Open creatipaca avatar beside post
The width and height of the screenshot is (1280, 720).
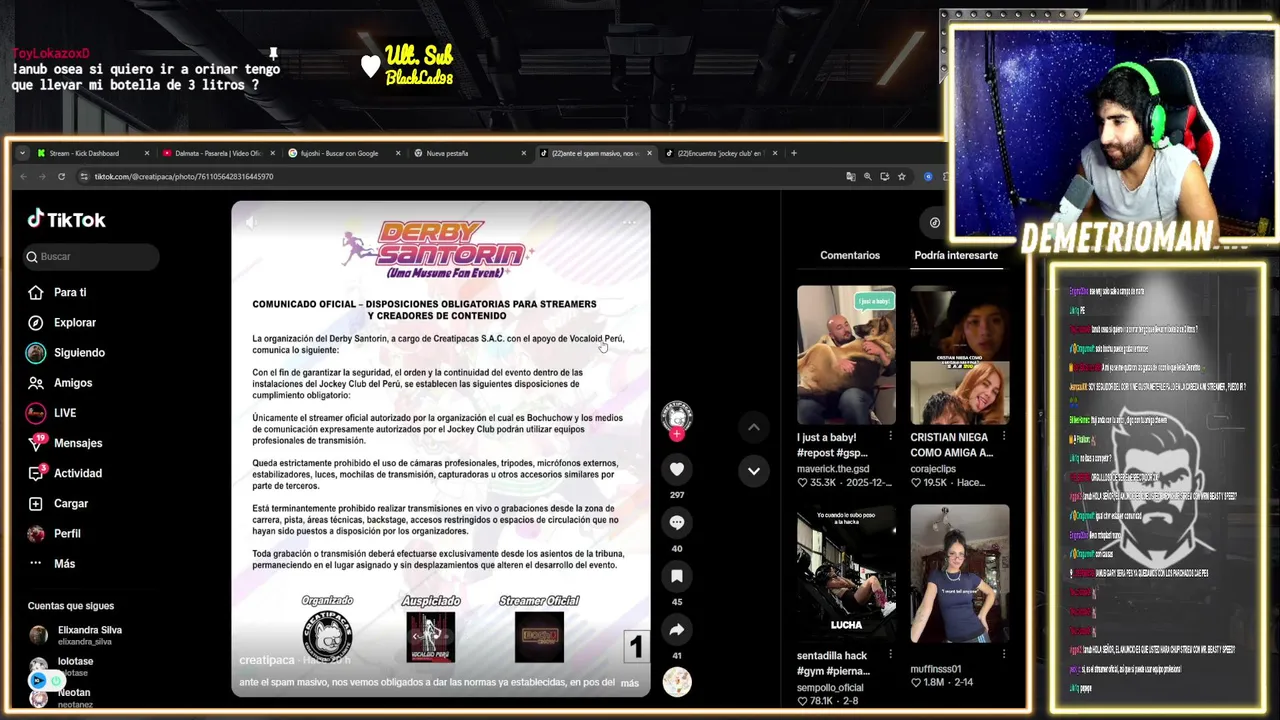[677, 416]
